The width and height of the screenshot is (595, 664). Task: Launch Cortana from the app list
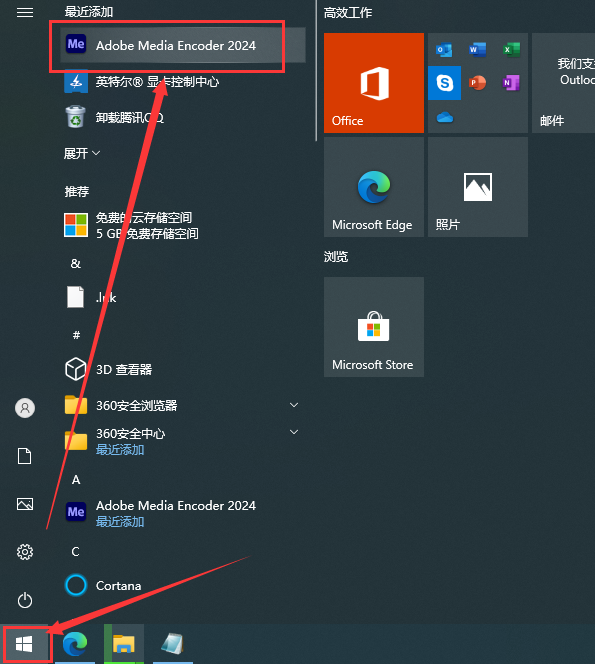pos(183,585)
